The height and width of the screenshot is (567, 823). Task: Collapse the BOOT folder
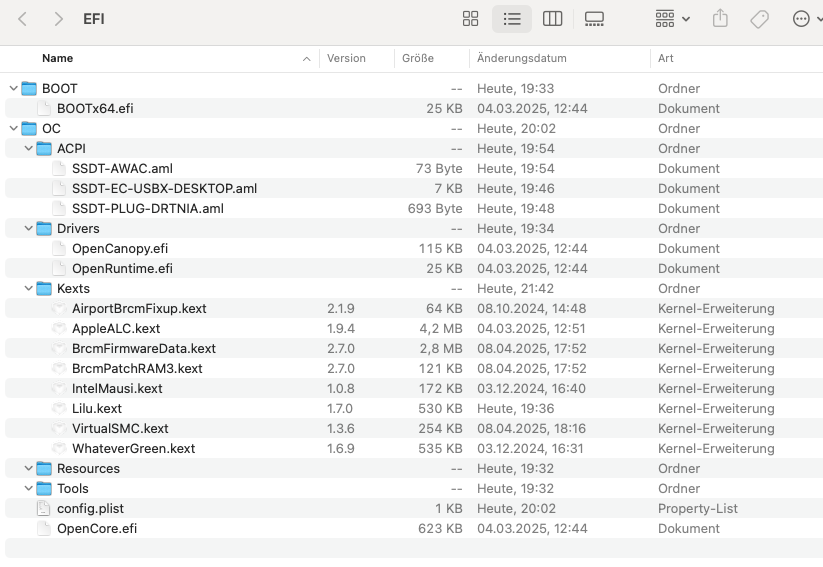[x=13, y=88]
